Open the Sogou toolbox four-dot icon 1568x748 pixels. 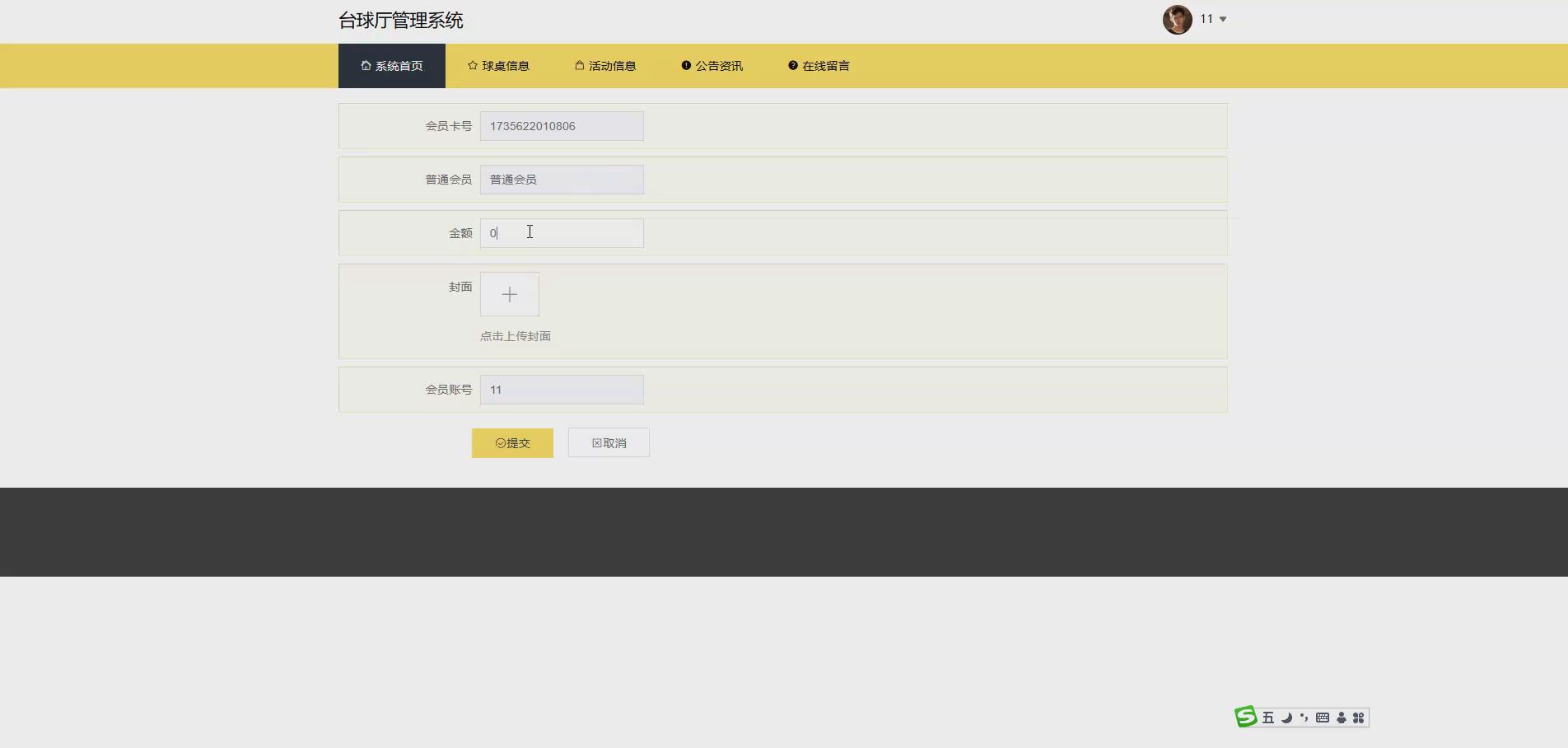1359,718
